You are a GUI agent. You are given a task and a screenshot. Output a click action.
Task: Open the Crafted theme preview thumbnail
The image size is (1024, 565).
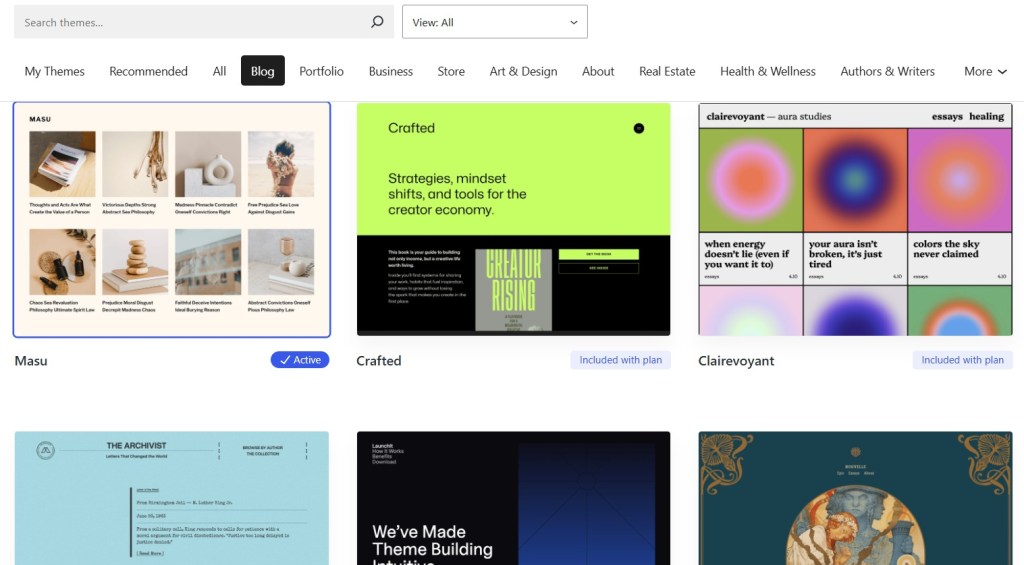(513, 219)
